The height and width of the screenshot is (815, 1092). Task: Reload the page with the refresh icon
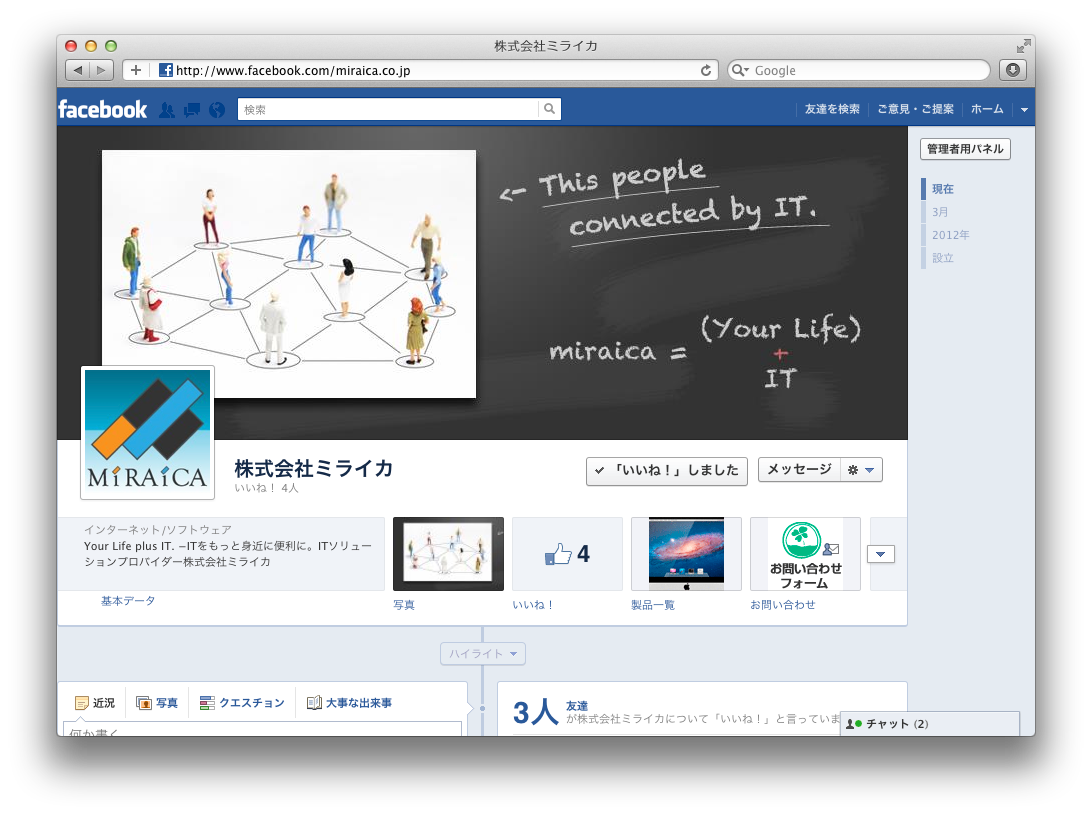pos(705,70)
